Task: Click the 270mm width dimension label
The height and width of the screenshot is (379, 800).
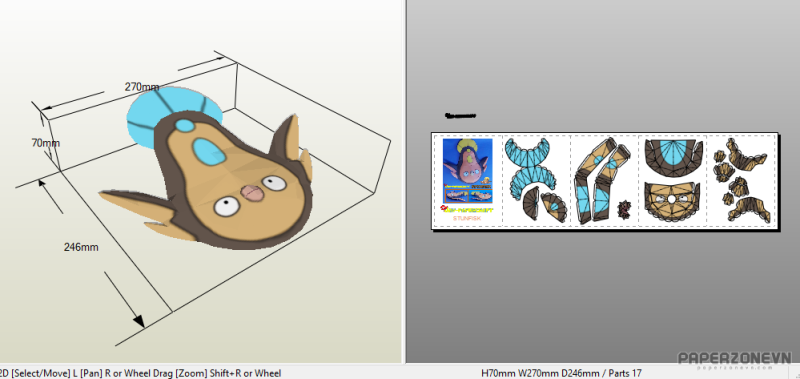Action: point(142,87)
